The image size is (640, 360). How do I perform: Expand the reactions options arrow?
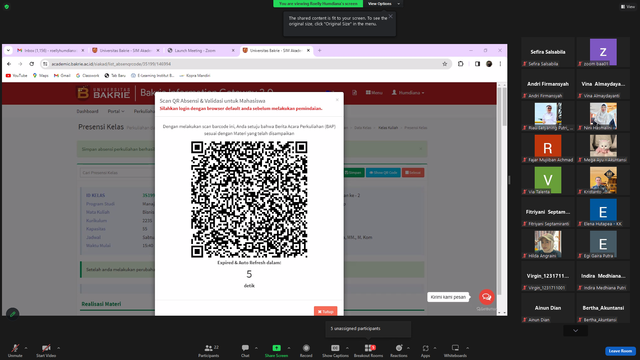click(x=408, y=348)
